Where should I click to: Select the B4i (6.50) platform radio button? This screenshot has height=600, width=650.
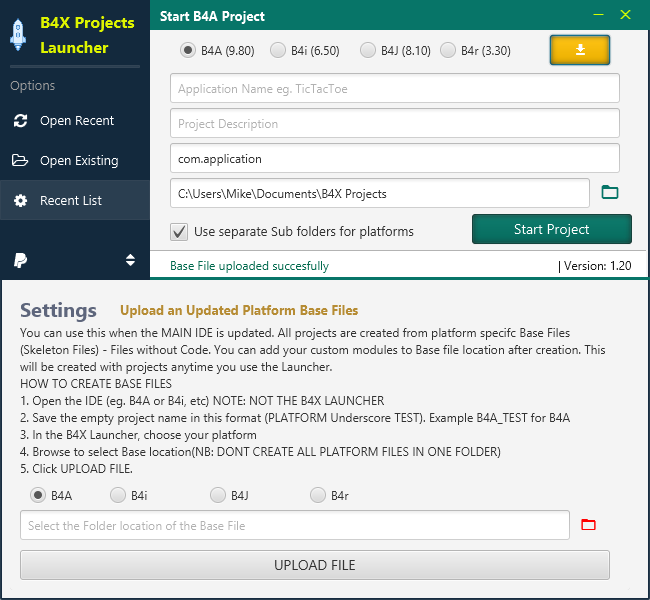[x=278, y=50]
